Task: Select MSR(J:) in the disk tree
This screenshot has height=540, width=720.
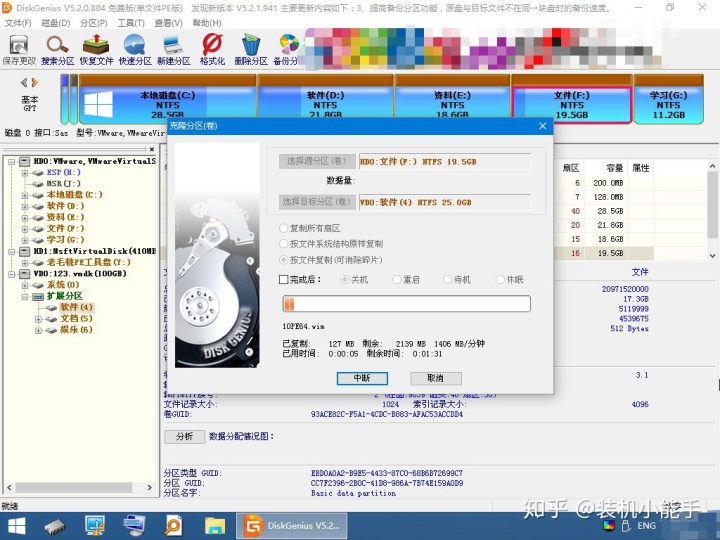Action: click(x=63, y=184)
